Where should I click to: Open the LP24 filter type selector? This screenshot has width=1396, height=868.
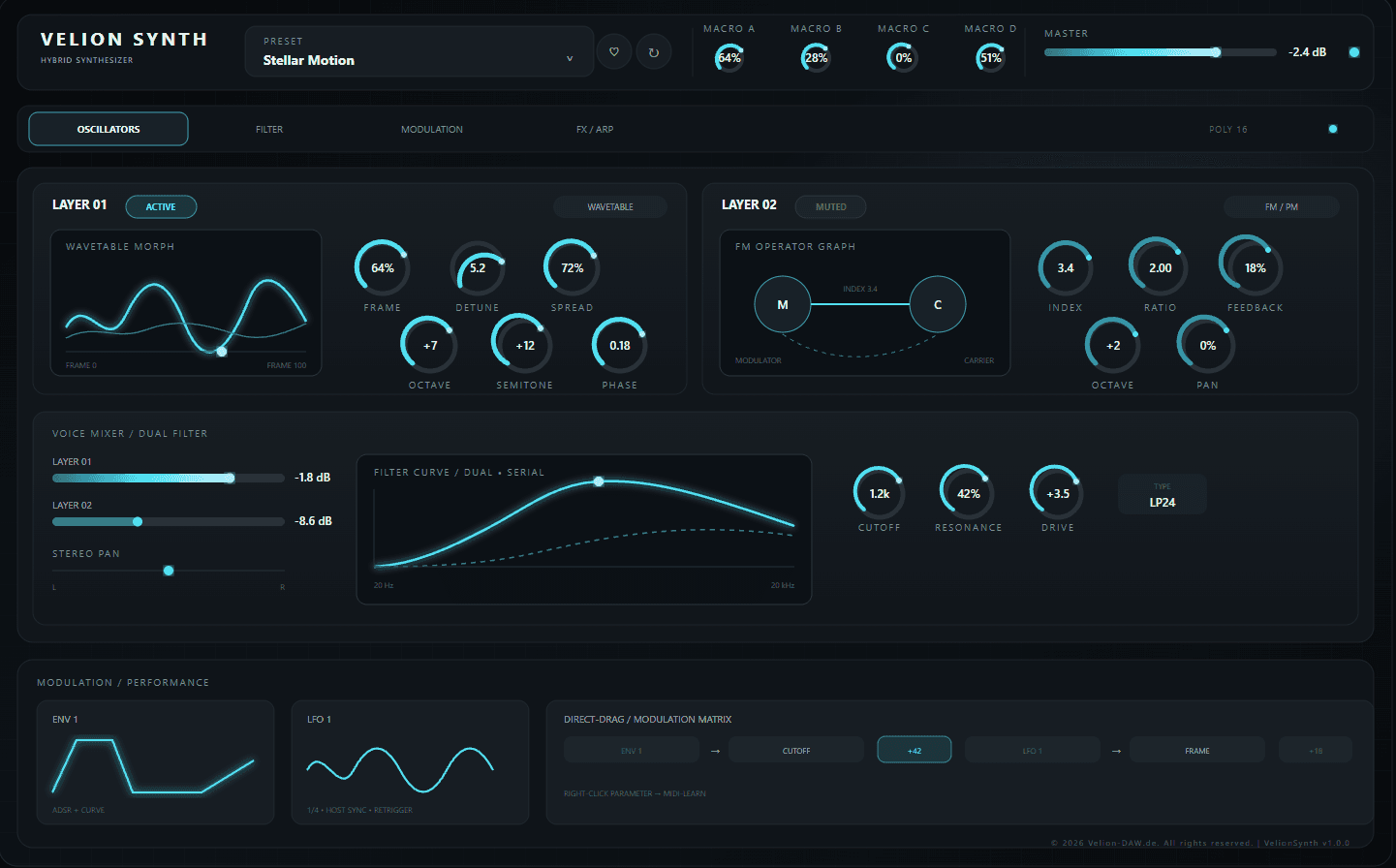coord(1163,494)
